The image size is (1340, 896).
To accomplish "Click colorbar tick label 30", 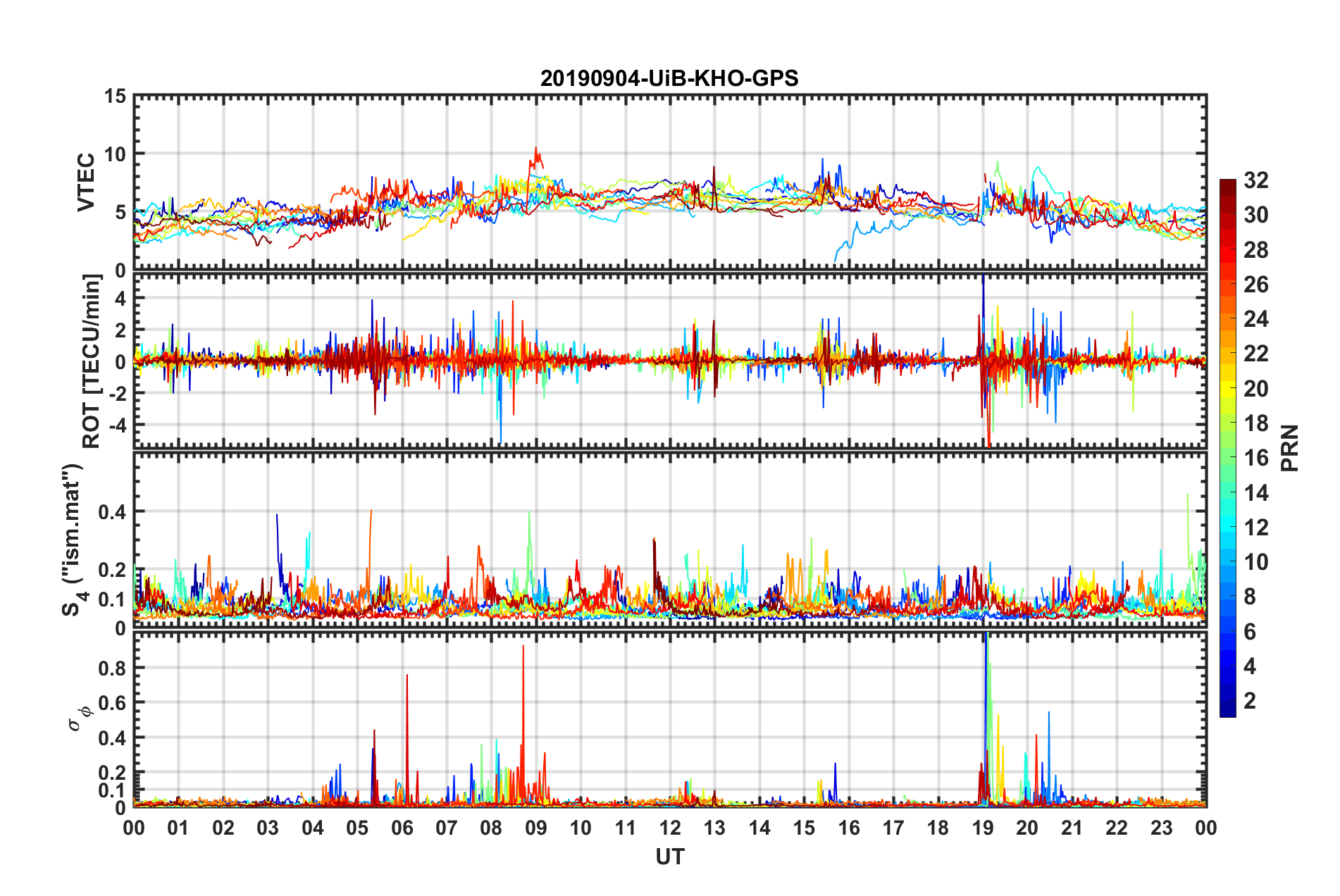I will (x=1255, y=215).
